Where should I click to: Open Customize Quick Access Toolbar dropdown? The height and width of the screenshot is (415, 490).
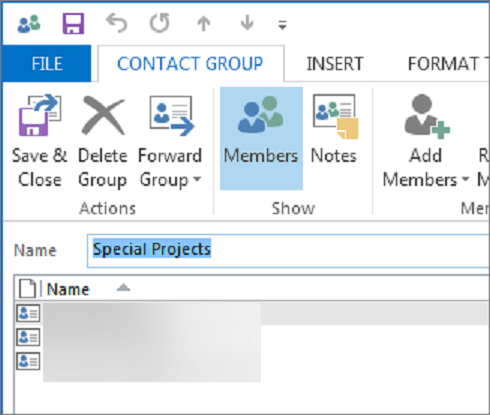pos(282,25)
